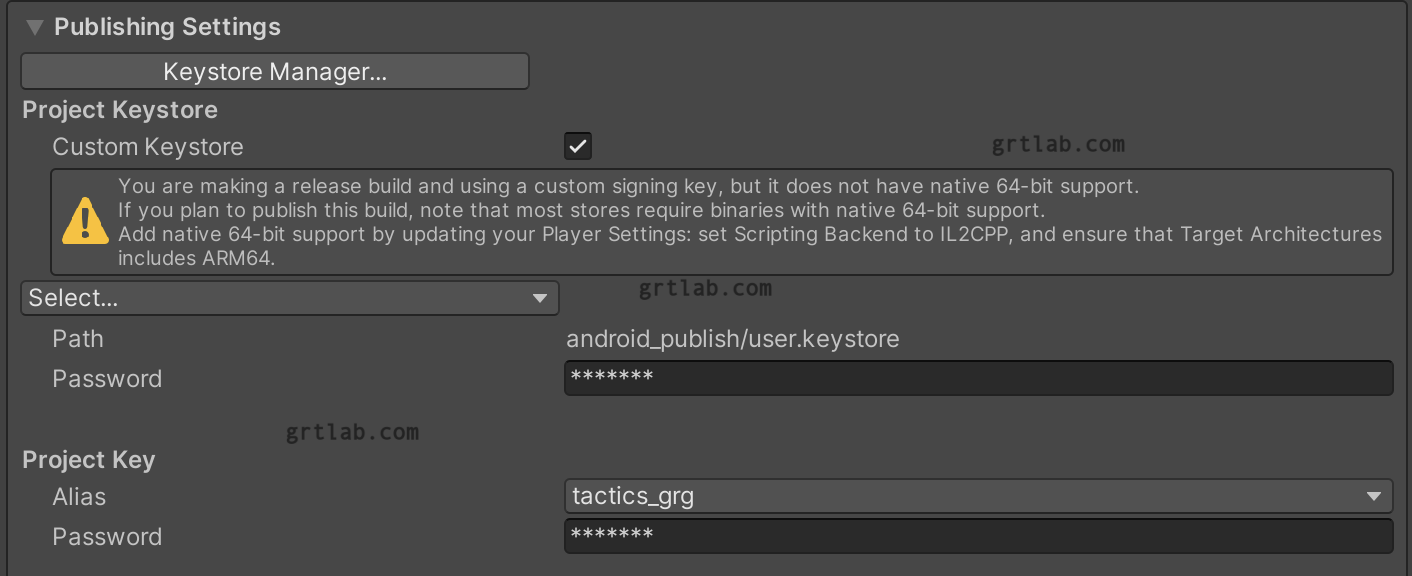This screenshot has height=576, width=1412.
Task: Open the Keystore Manager window
Action: tap(275, 72)
